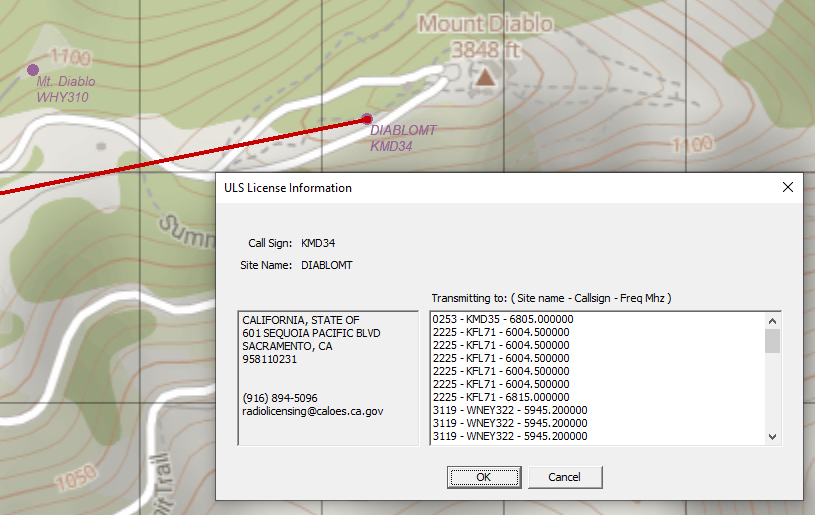Click the red DIABLOMT KMD34 site marker

pyautogui.click(x=367, y=119)
